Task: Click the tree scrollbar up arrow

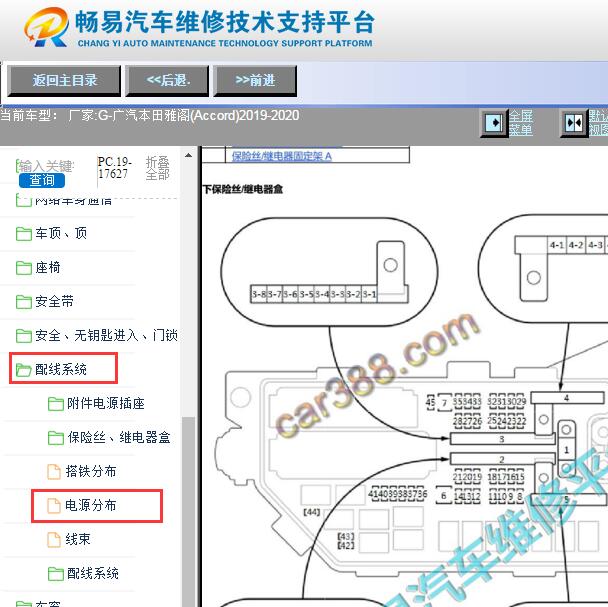Action: (188, 156)
